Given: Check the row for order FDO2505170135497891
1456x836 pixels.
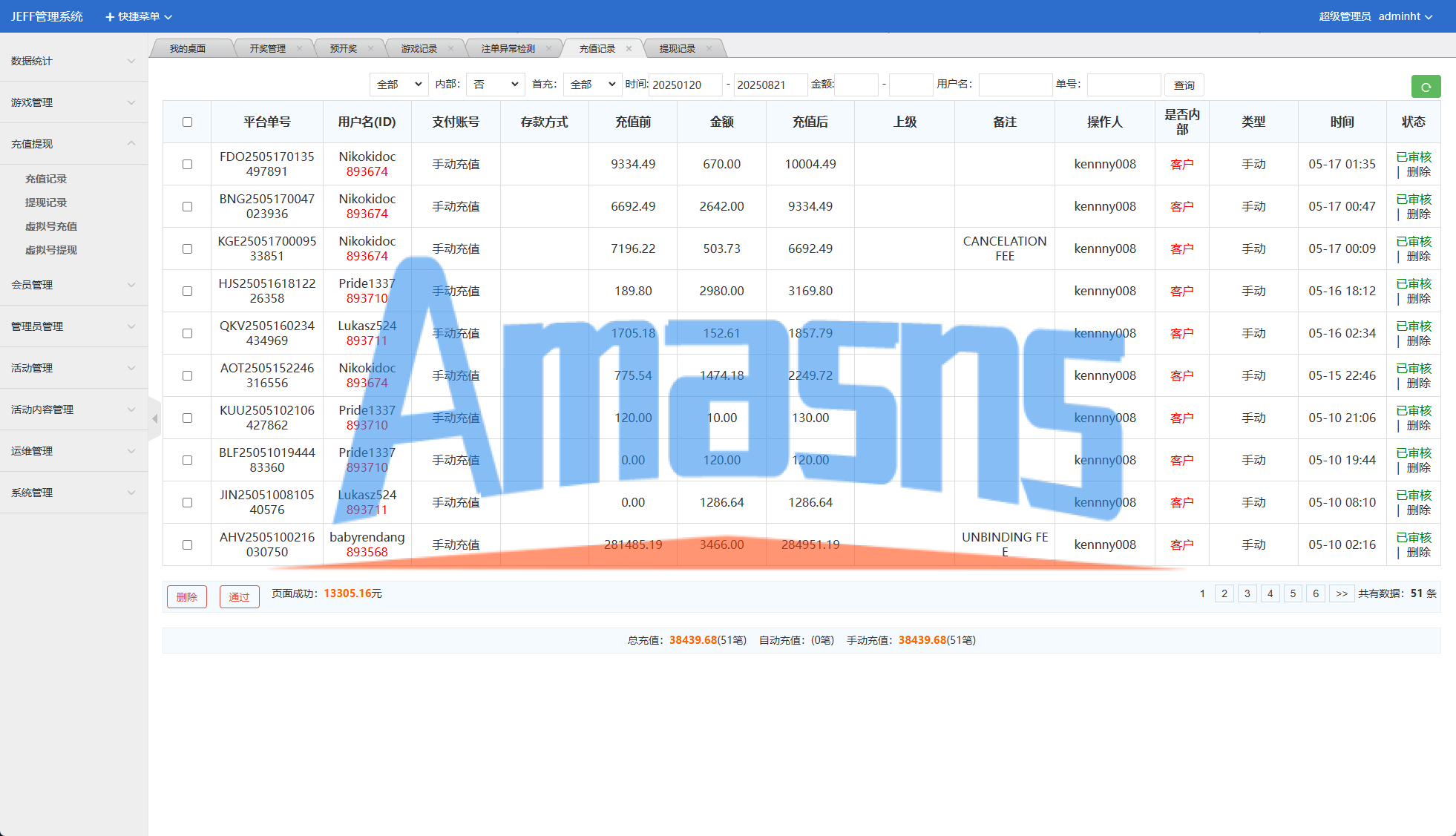Looking at the screenshot, I should 187,164.
